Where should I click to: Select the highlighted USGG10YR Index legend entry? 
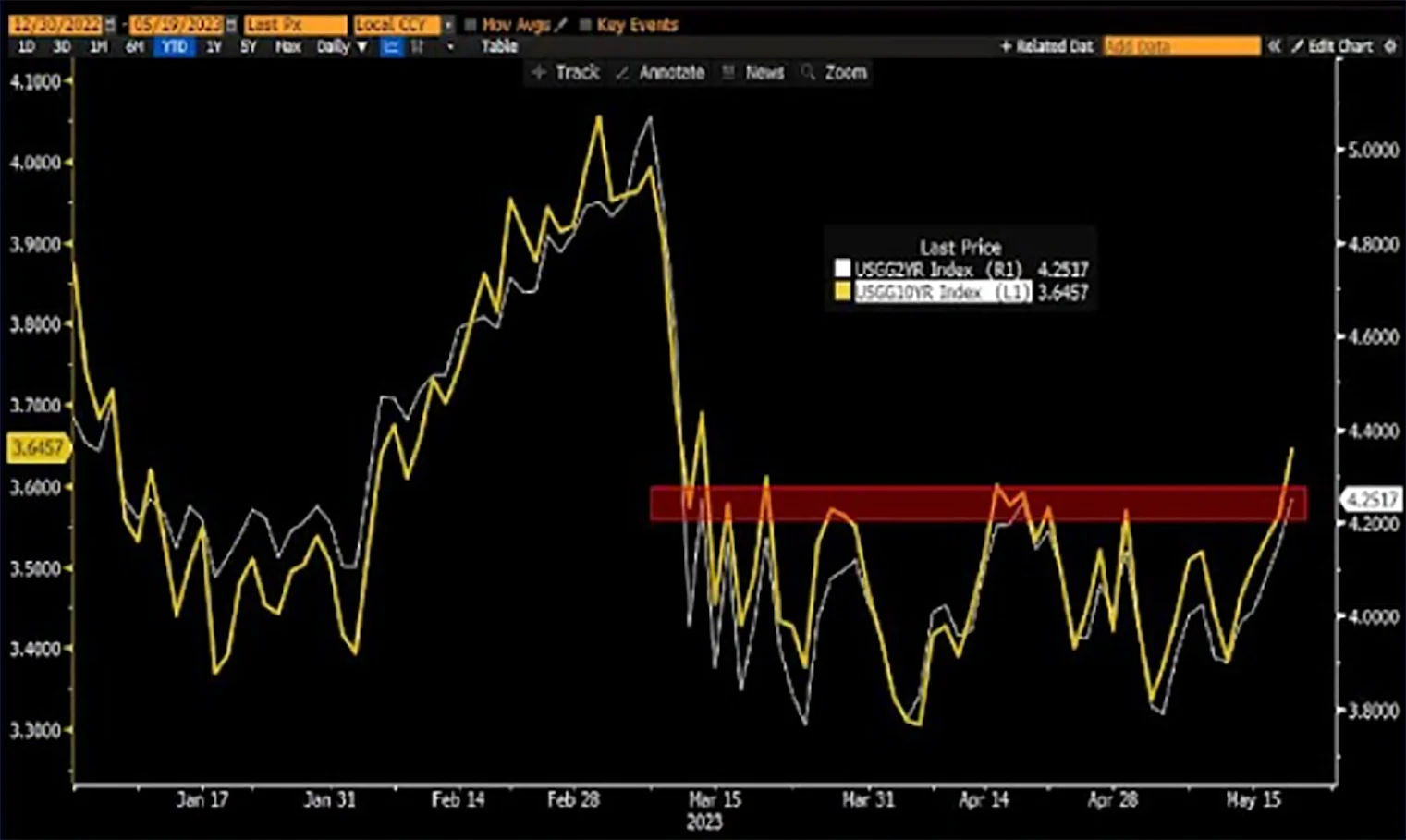pos(942,292)
